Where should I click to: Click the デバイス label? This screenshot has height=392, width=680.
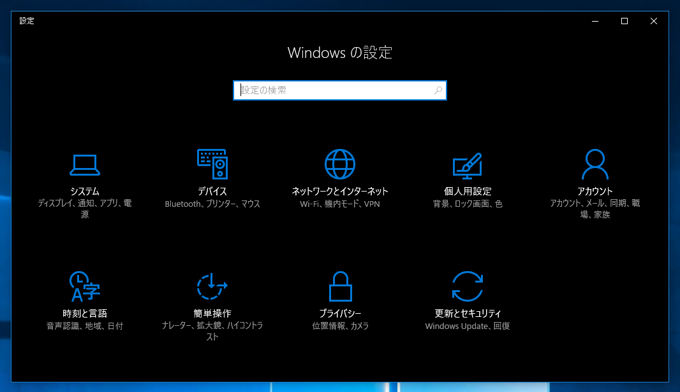[212, 191]
